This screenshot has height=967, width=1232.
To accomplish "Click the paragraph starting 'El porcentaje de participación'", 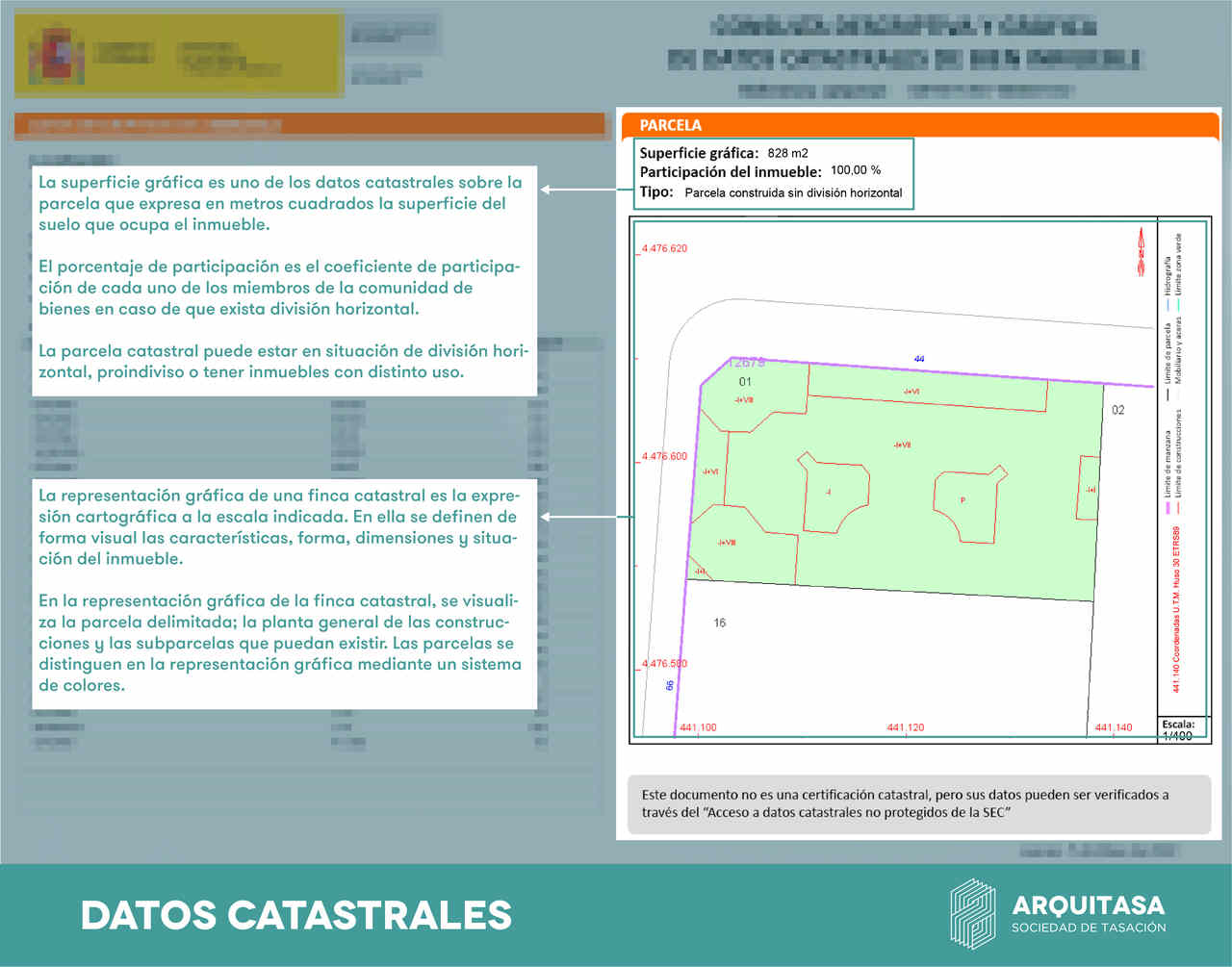I will [x=279, y=288].
